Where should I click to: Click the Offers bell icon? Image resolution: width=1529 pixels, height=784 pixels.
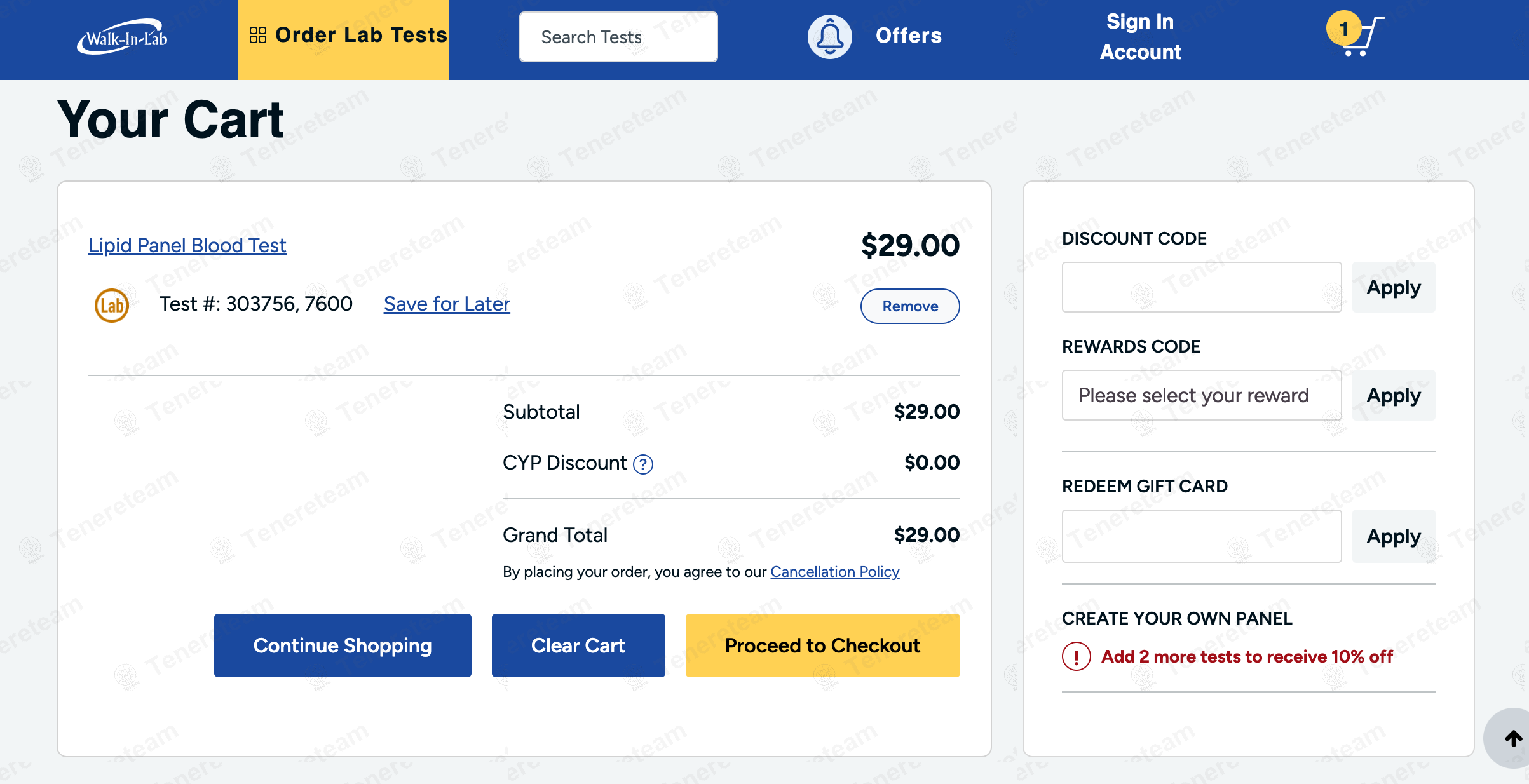tap(829, 37)
